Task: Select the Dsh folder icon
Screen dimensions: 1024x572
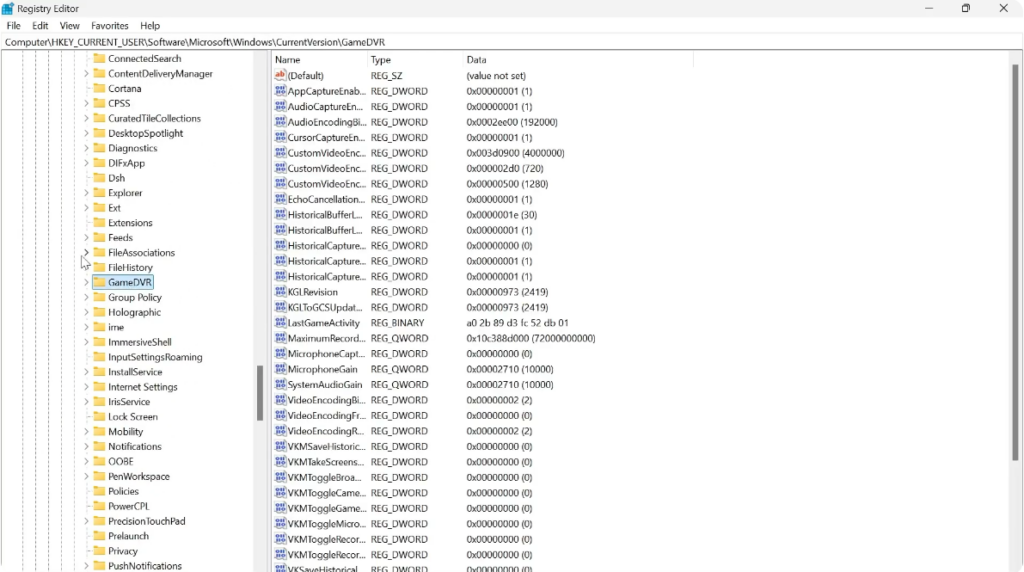Action: pos(99,178)
